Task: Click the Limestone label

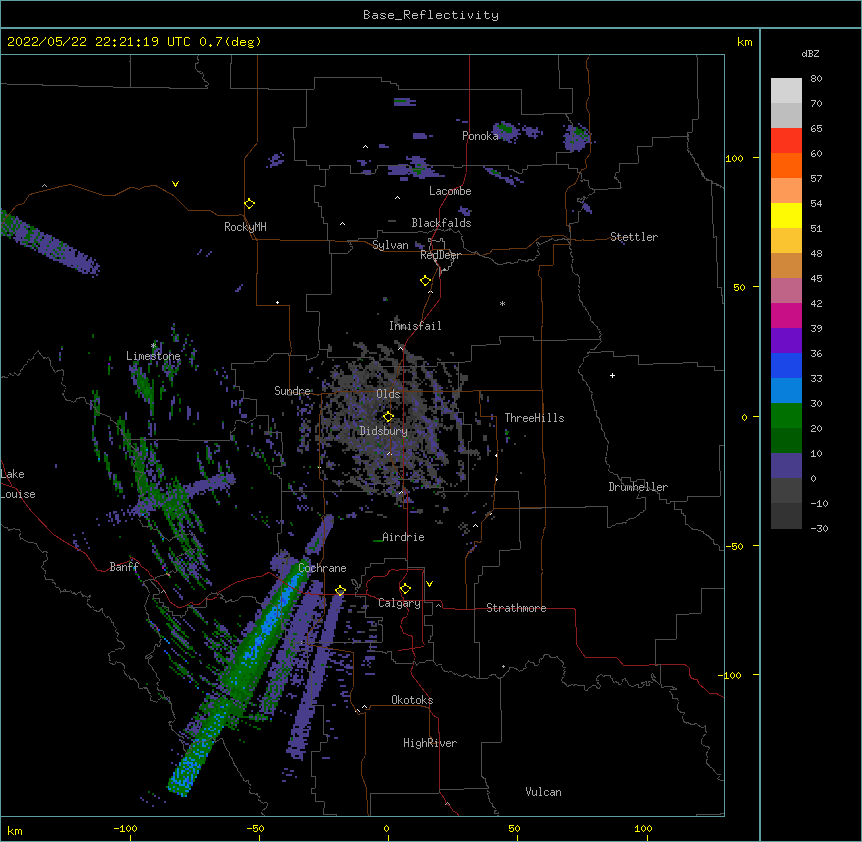Action: pyautogui.click(x=153, y=356)
